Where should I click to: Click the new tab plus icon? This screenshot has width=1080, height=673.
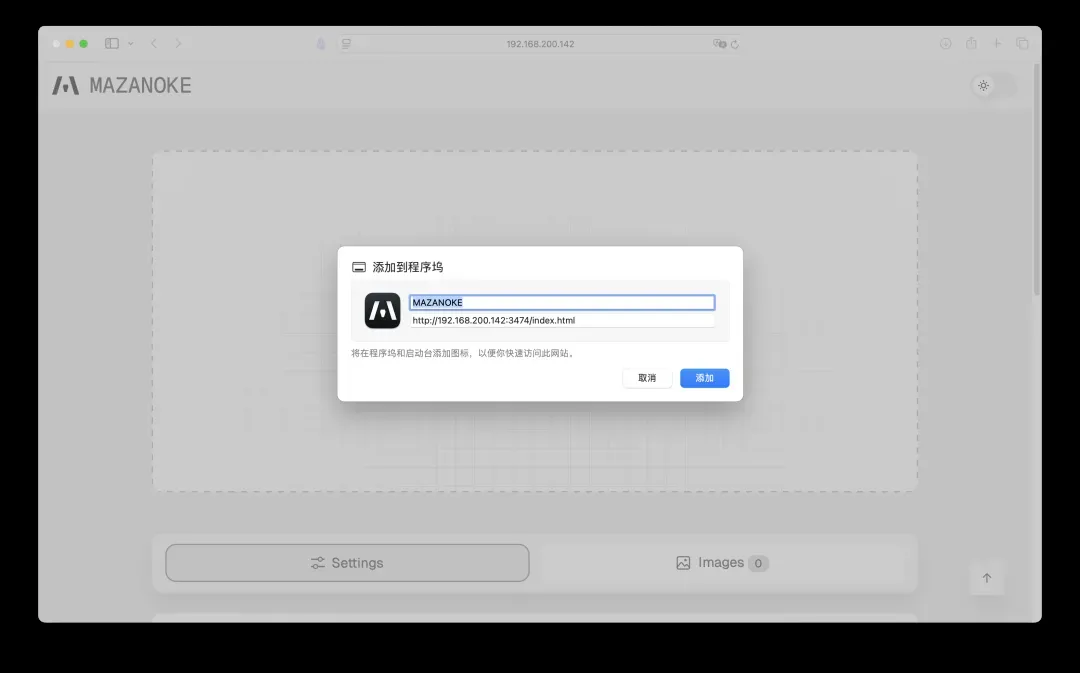pos(997,44)
